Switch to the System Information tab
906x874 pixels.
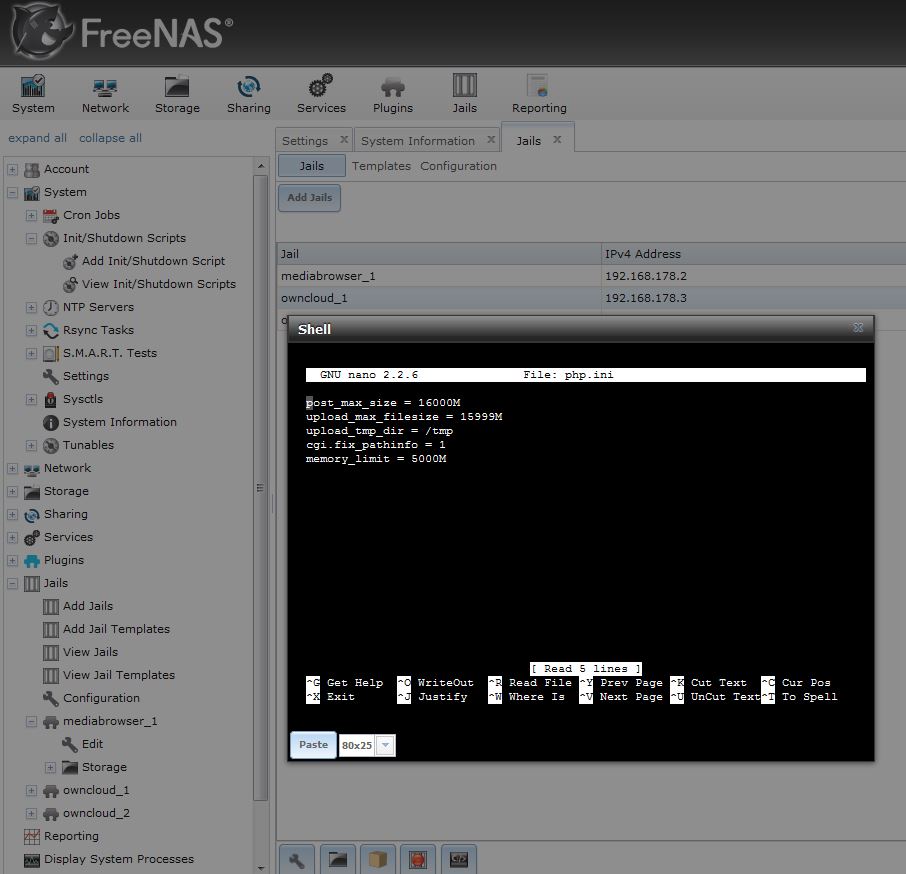[x=417, y=141]
